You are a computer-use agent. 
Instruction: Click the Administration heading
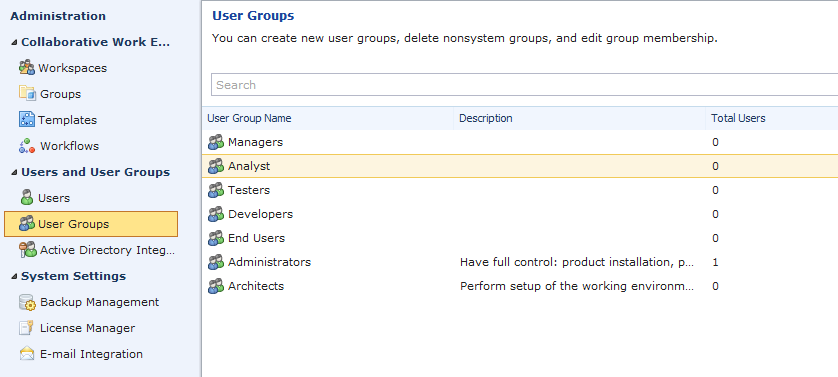point(58,16)
